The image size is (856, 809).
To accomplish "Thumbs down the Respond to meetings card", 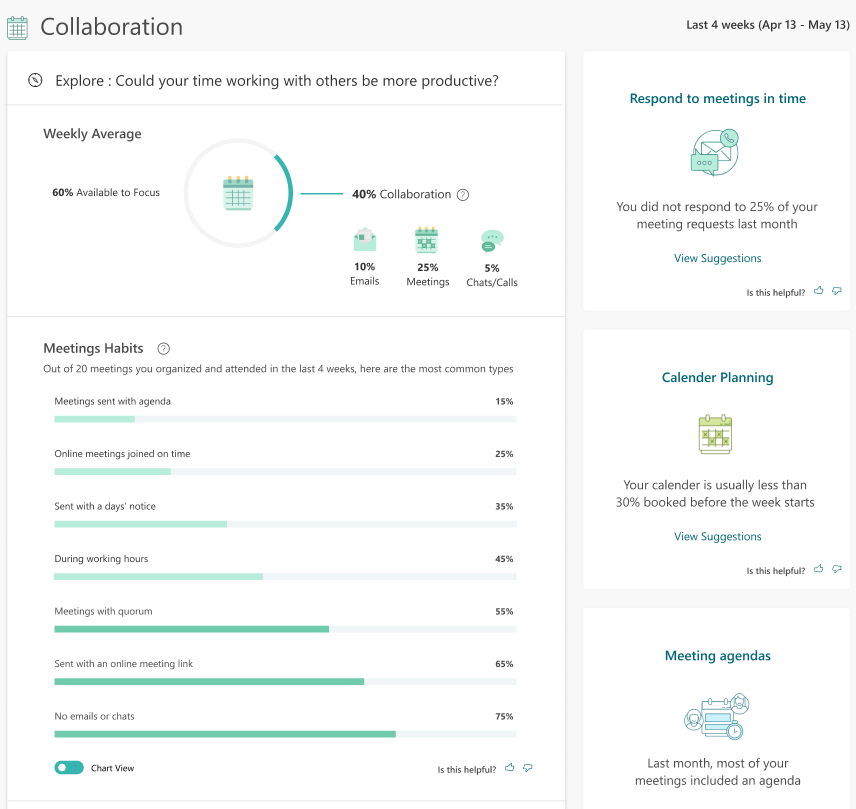I will click(x=837, y=291).
